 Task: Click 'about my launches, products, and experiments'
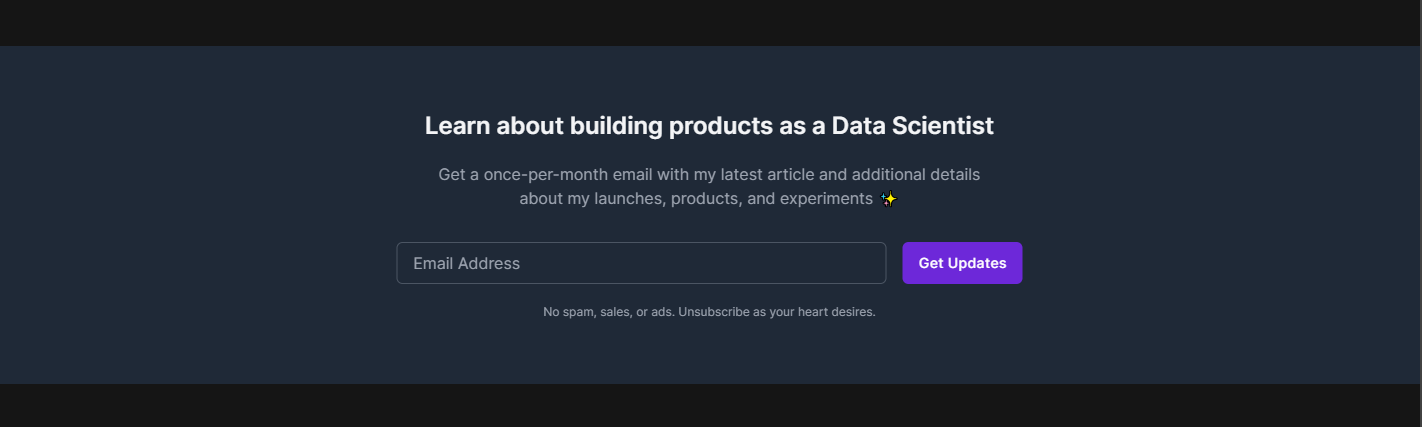point(695,199)
